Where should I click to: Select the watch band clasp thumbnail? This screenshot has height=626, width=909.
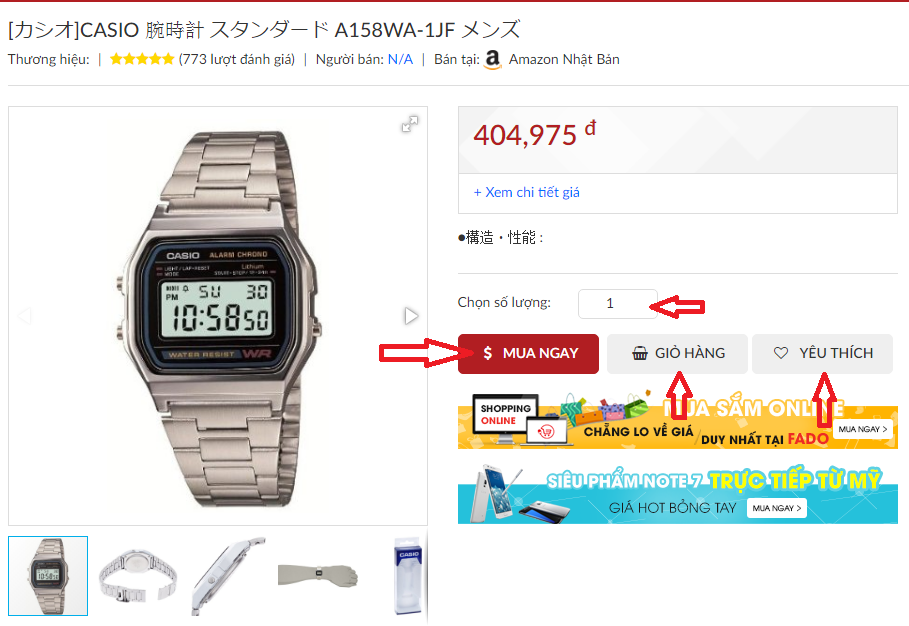137,576
